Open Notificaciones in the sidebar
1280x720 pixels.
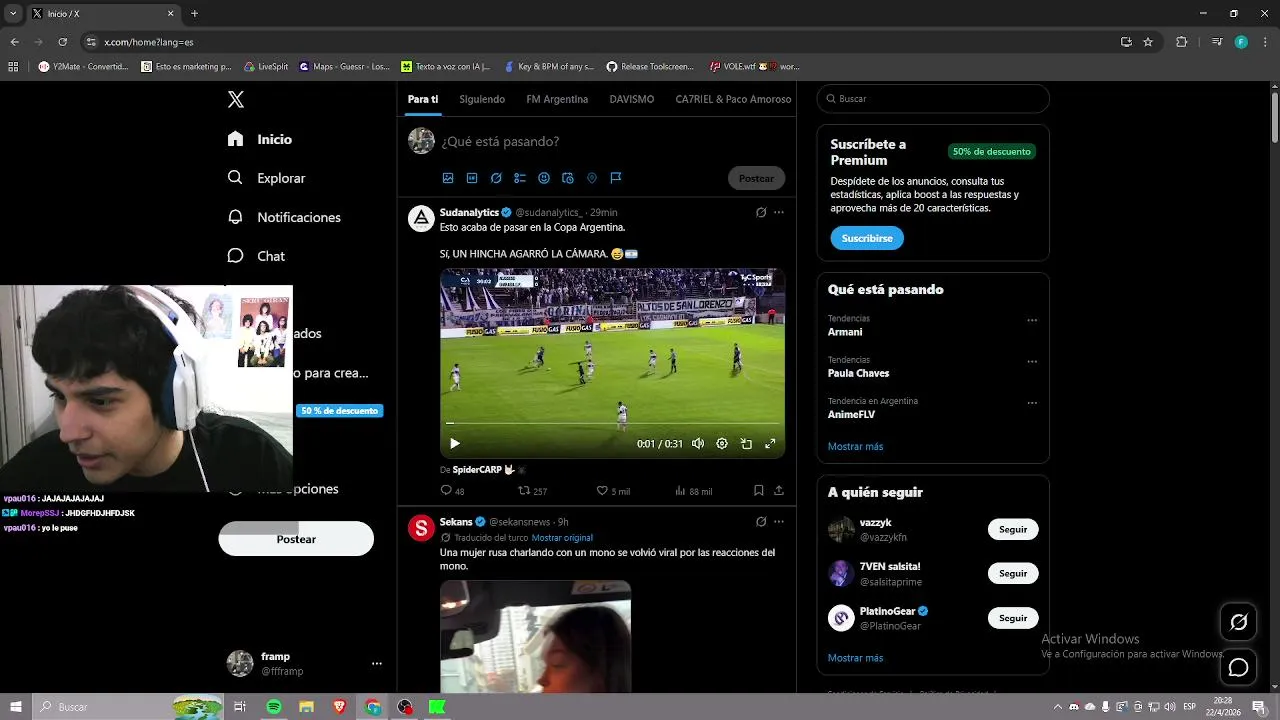point(284,217)
